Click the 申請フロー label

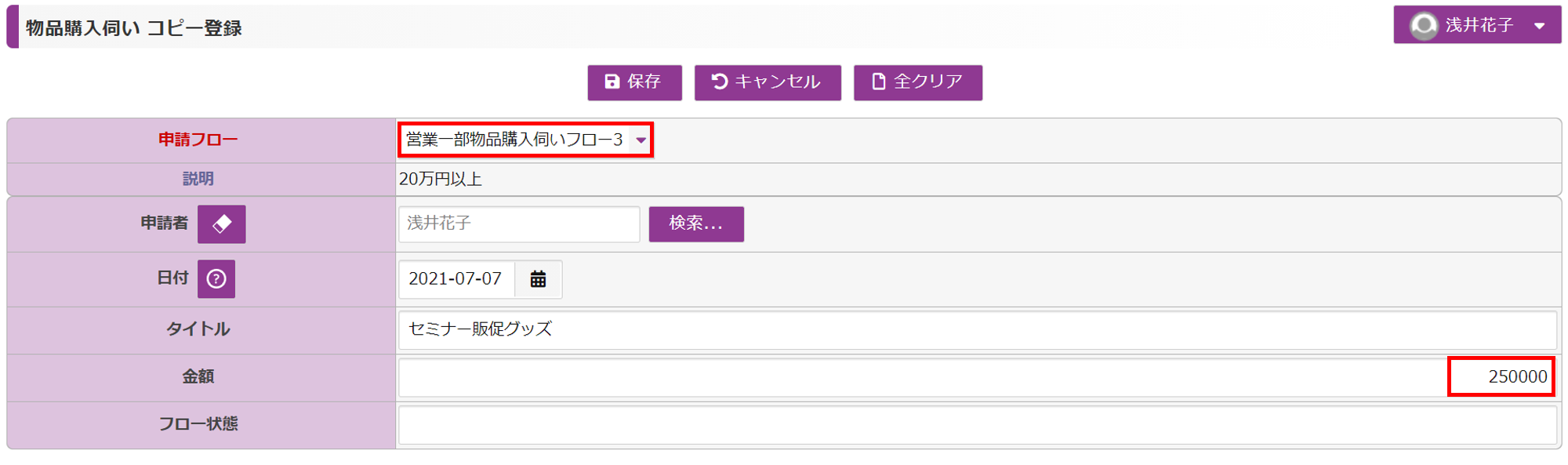tap(198, 140)
